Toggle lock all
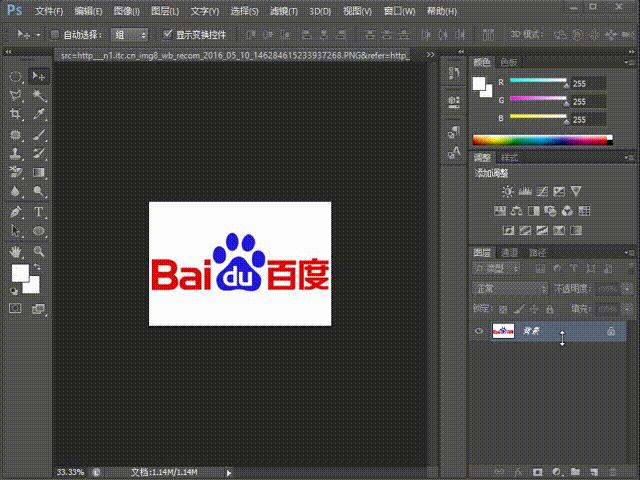 (x=550, y=309)
